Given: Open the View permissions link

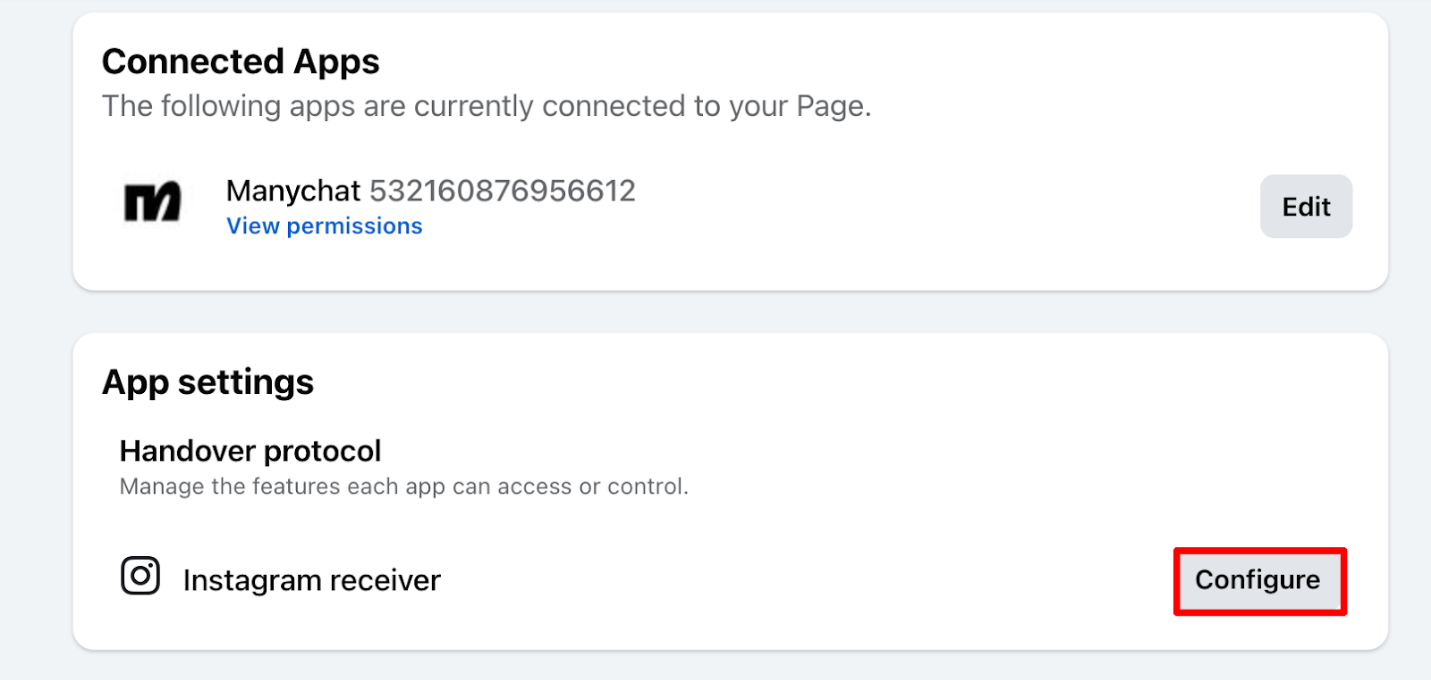Looking at the screenshot, I should (324, 226).
